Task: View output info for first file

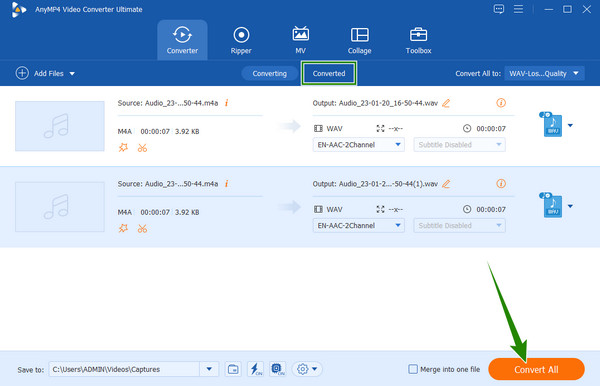Action: tap(501, 103)
